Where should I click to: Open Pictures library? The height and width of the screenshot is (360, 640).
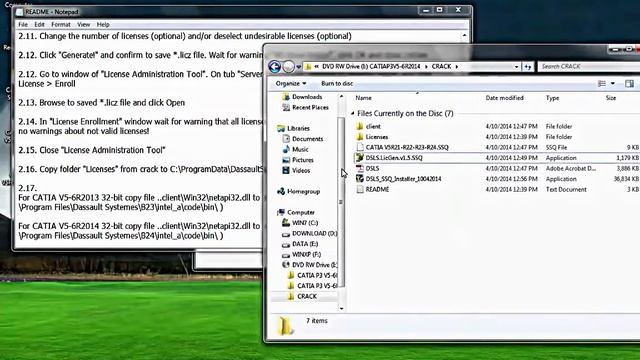302,160
